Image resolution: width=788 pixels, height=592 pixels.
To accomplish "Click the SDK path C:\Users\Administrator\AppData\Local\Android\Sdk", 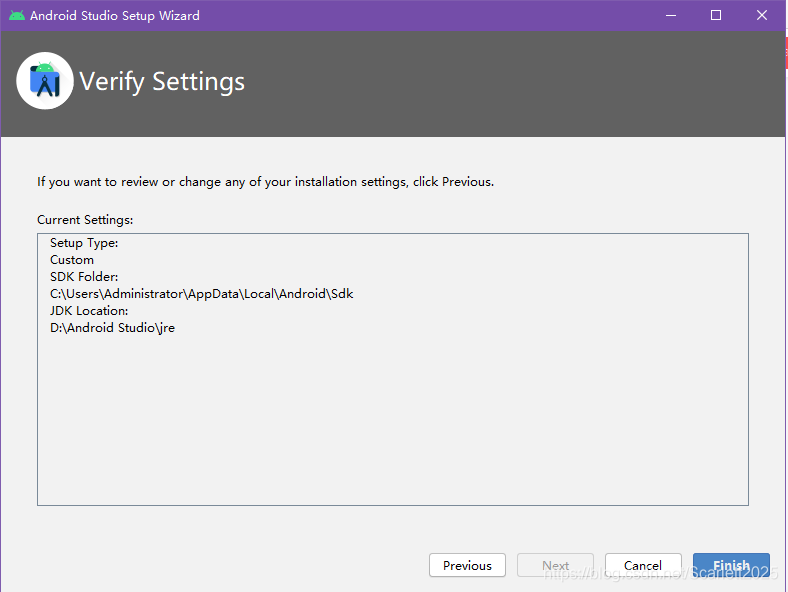I will 202,294.
